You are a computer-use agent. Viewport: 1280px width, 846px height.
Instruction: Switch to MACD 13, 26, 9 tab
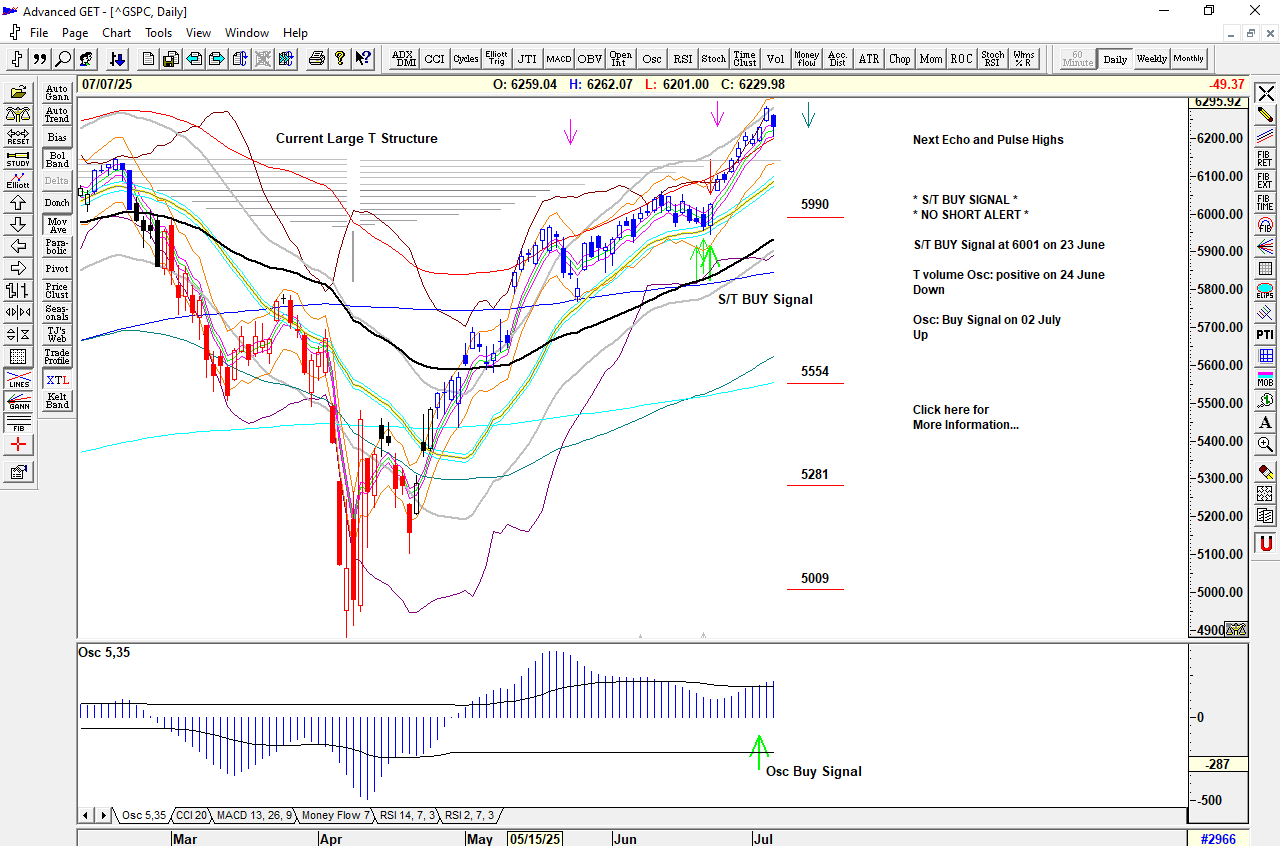point(254,815)
